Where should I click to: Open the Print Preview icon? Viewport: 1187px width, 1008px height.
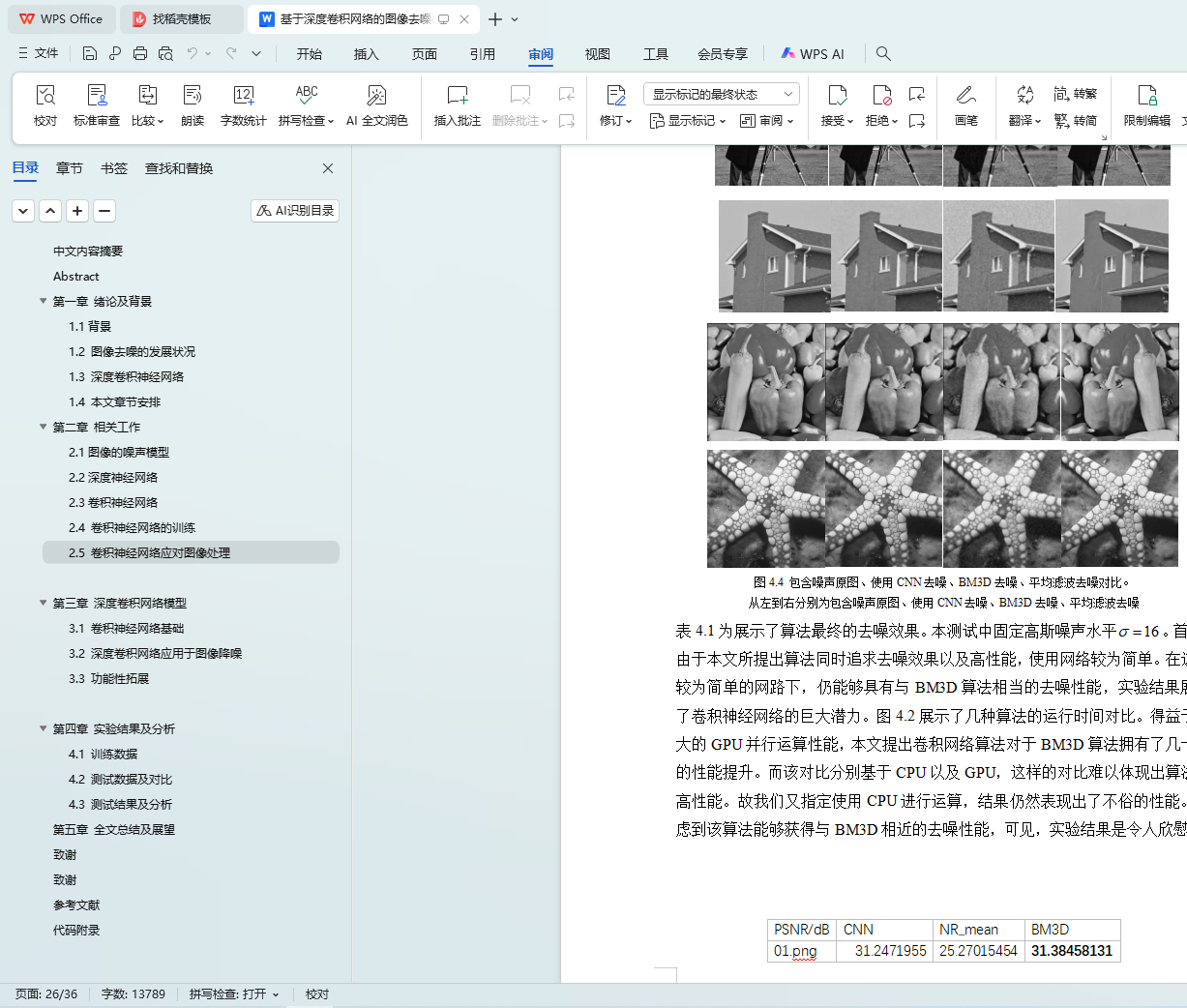pyautogui.click(x=165, y=53)
